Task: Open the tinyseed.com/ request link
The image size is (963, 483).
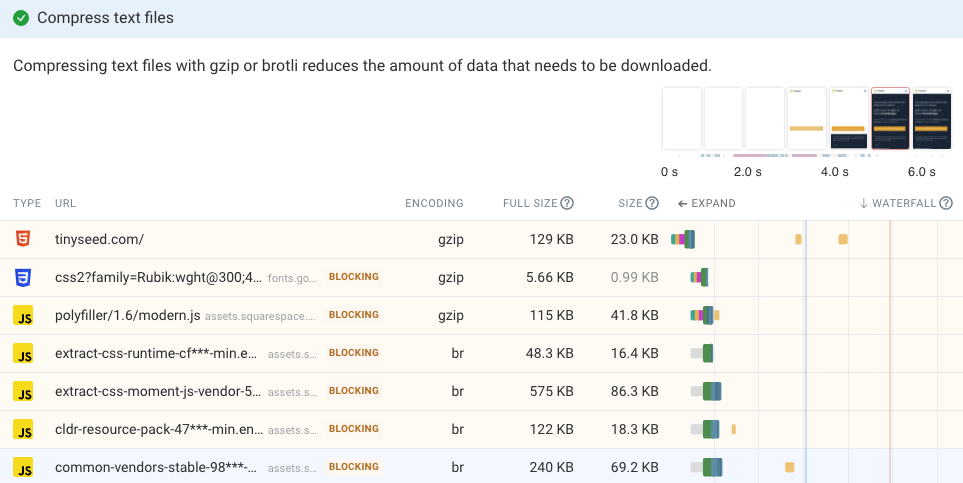Action: point(100,240)
